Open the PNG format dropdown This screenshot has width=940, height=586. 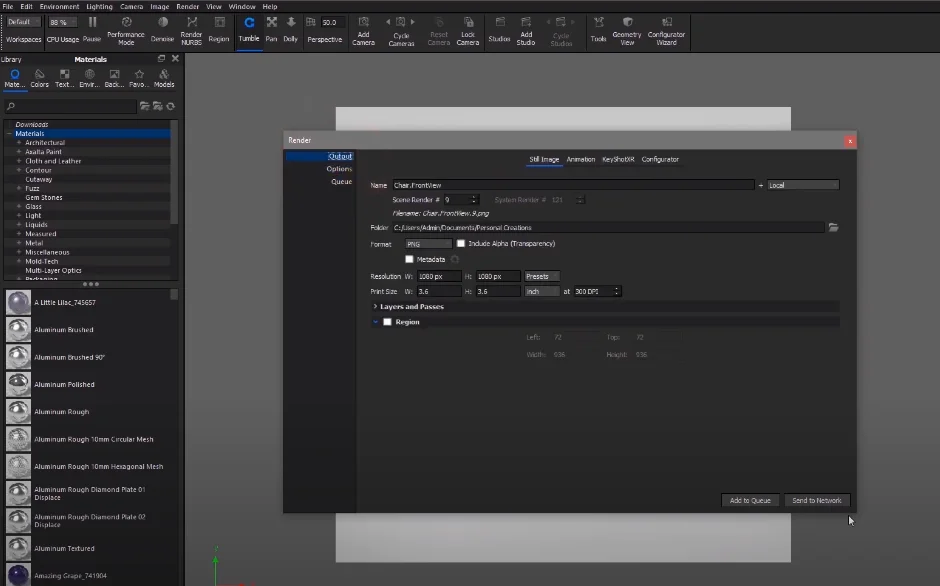(x=428, y=244)
